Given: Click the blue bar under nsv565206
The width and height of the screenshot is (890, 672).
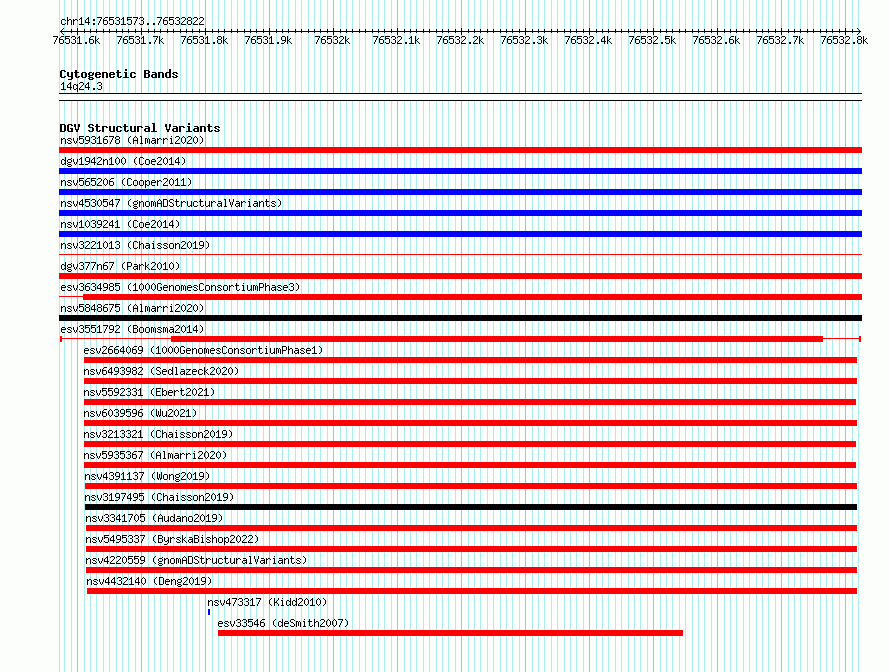Looking at the screenshot, I should click(460, 192).
